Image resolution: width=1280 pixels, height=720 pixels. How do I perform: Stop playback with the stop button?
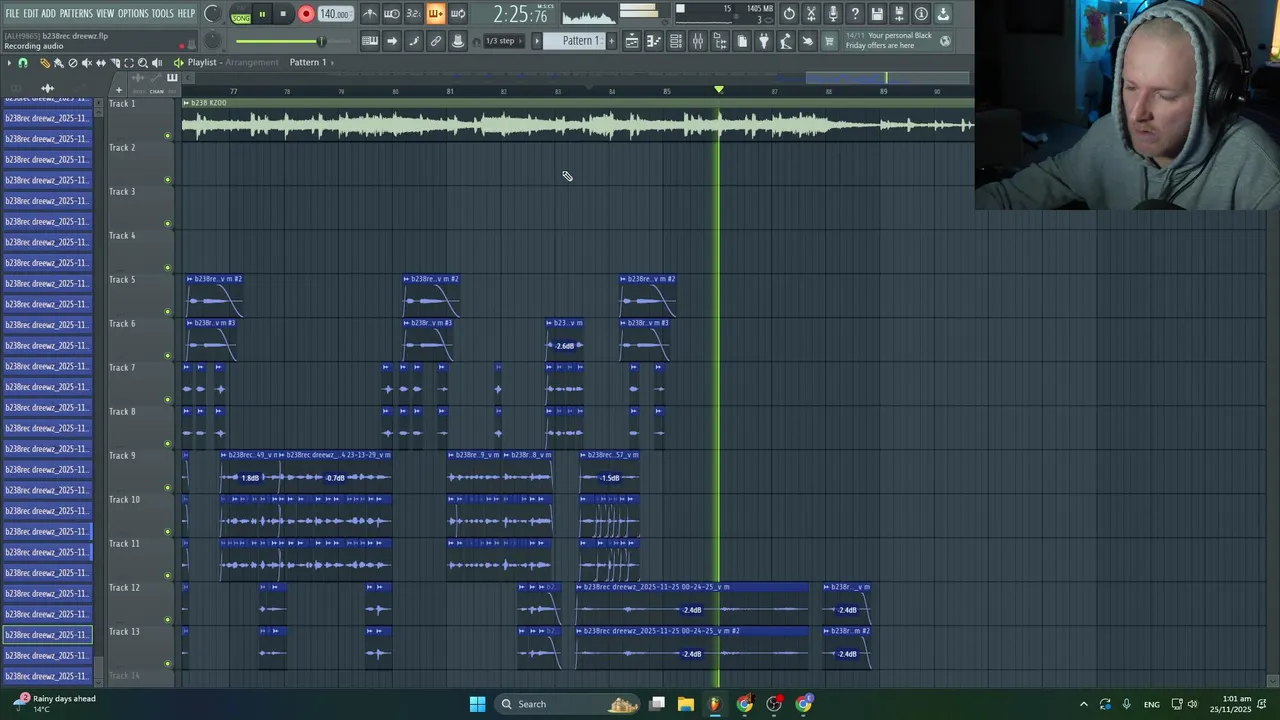(283, 14)
